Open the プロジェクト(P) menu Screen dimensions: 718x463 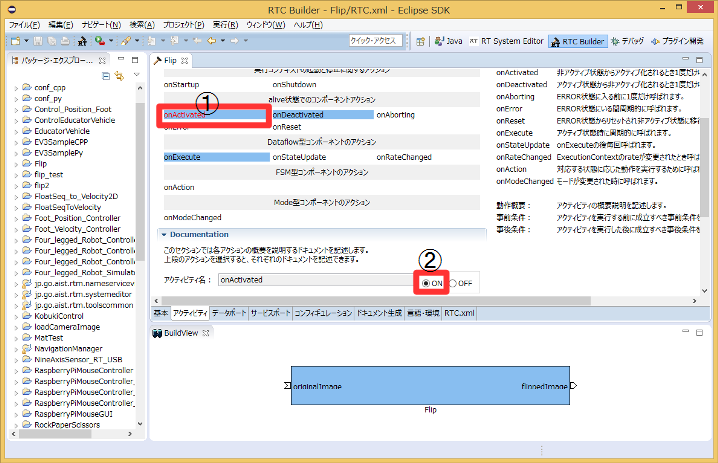coord(184,25)
